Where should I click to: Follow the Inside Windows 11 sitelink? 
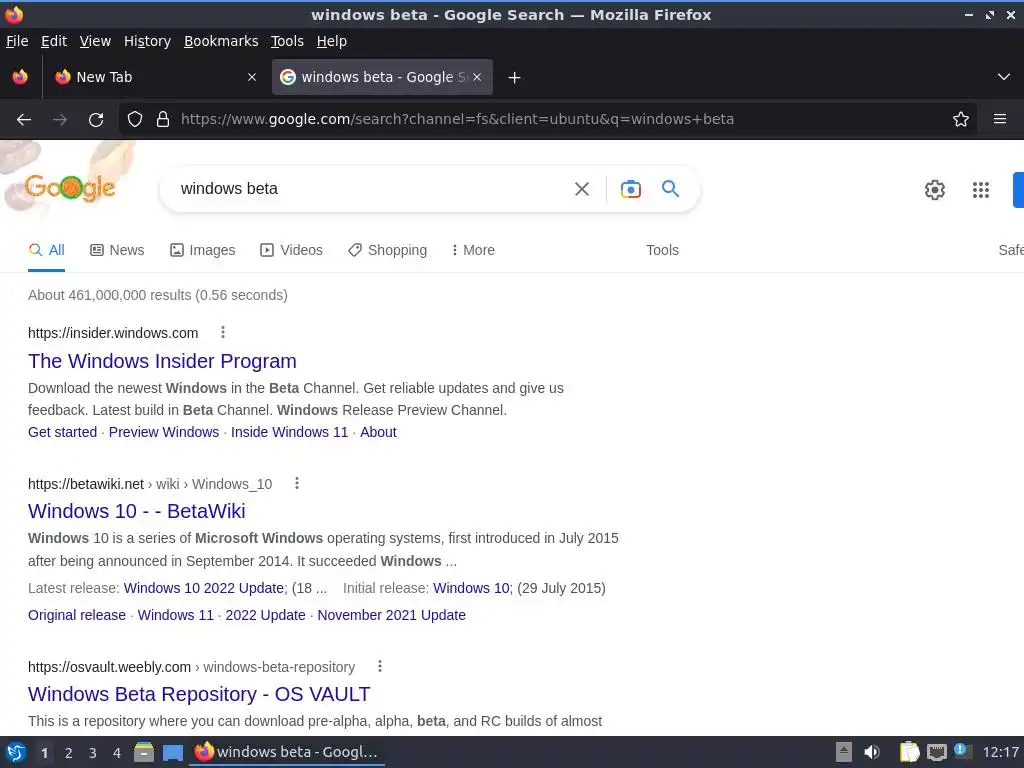[289, 432]
